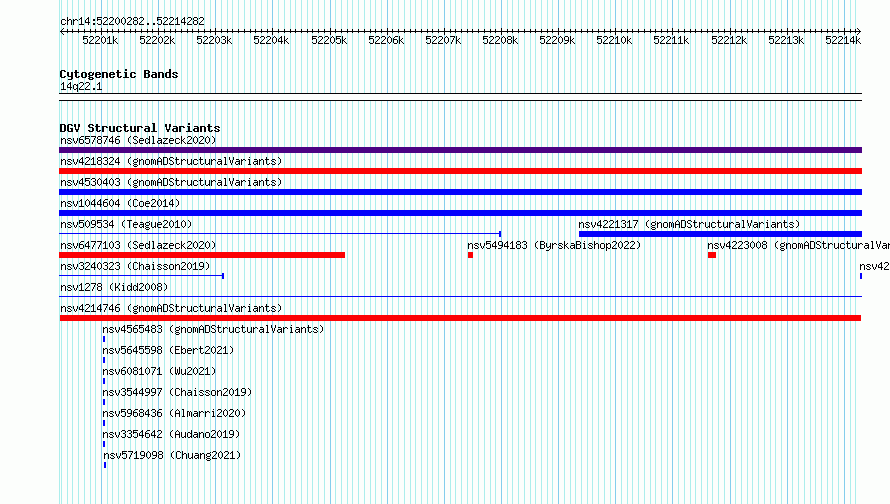Viewport: 890px width, 504px height.
Task: Click the blue nsv4530403 variant bar
Action: tap(460, 192)
